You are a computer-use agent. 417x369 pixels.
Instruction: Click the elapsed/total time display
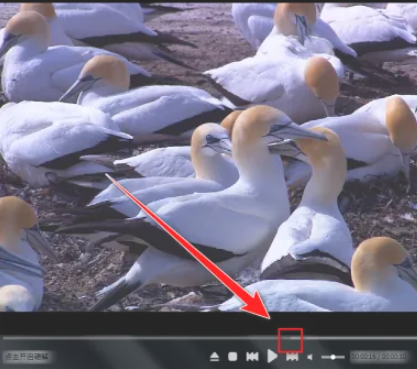click(380, 357)
